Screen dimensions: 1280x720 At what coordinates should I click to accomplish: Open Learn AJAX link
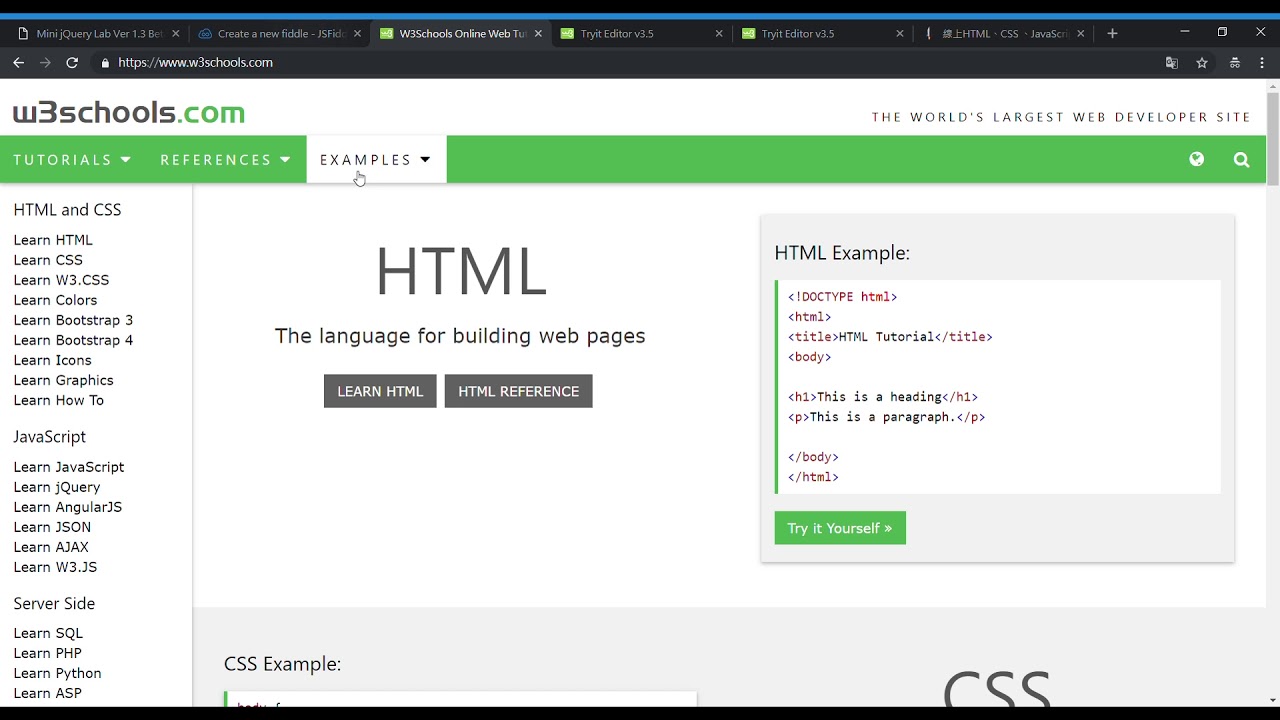tap(51, 547)
